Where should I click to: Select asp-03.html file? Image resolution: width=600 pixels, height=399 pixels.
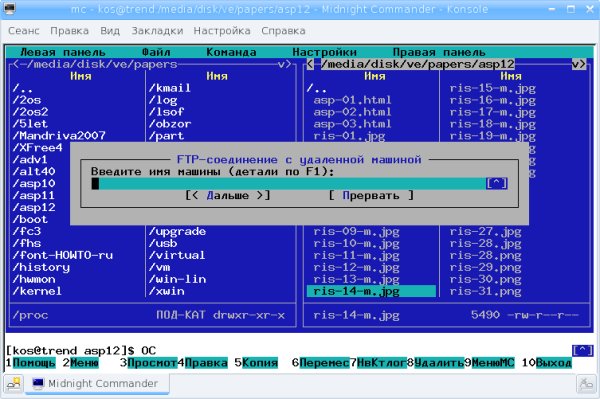click(352, 124)
